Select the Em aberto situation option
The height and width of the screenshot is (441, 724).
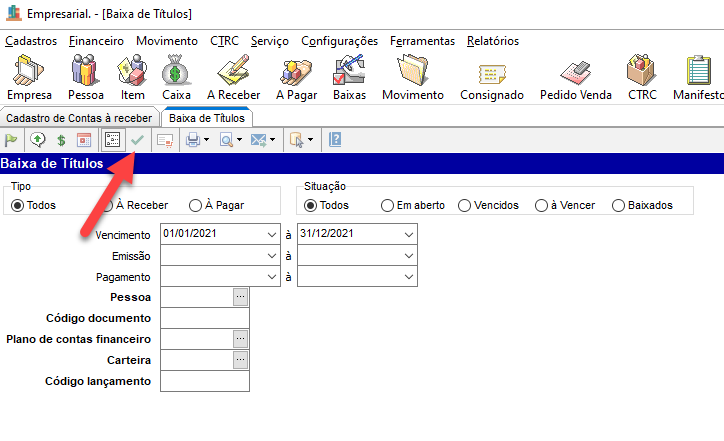point(387,205)
